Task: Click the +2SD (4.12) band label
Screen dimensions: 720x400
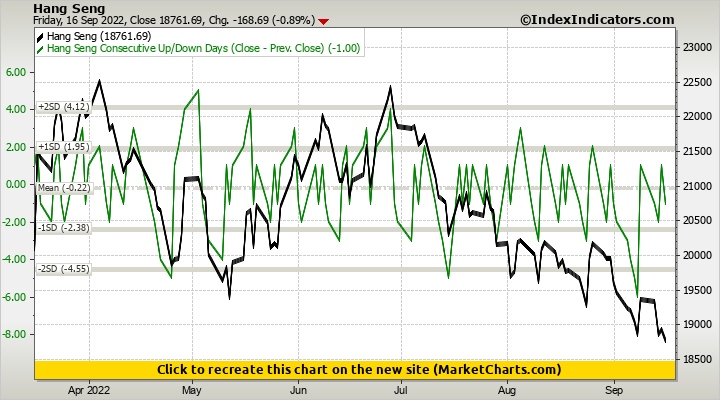Action: [63, 107]
